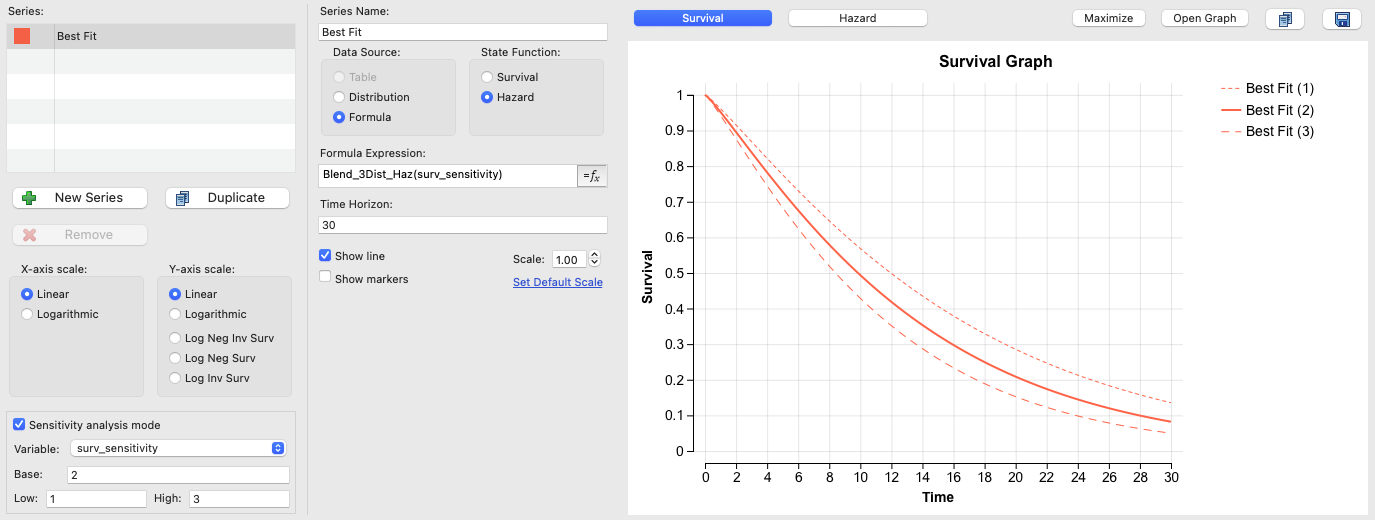
Task: Click the Maximize graph button
Action: coord(1108,18)
